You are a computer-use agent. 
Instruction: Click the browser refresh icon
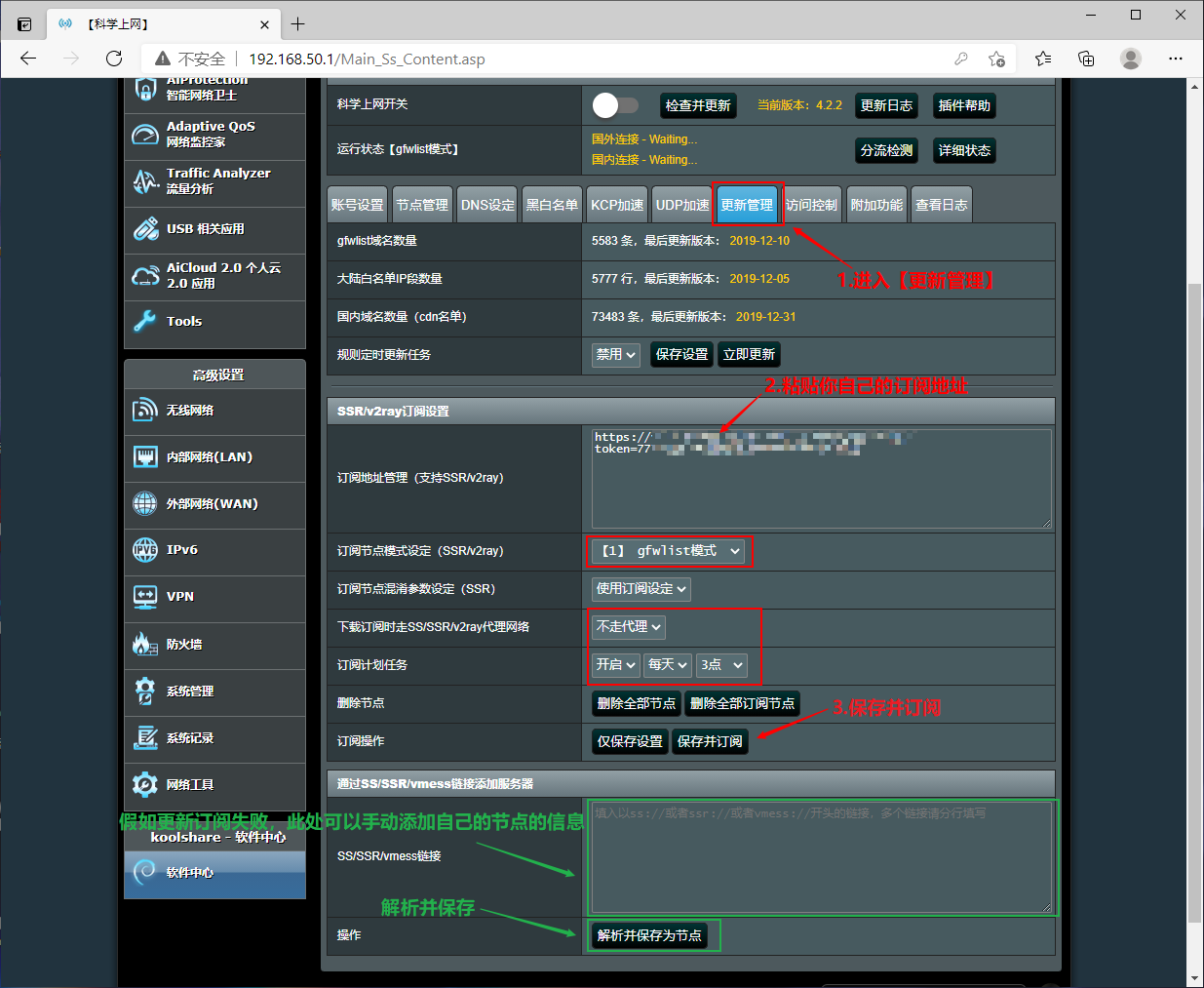(114, 59)
